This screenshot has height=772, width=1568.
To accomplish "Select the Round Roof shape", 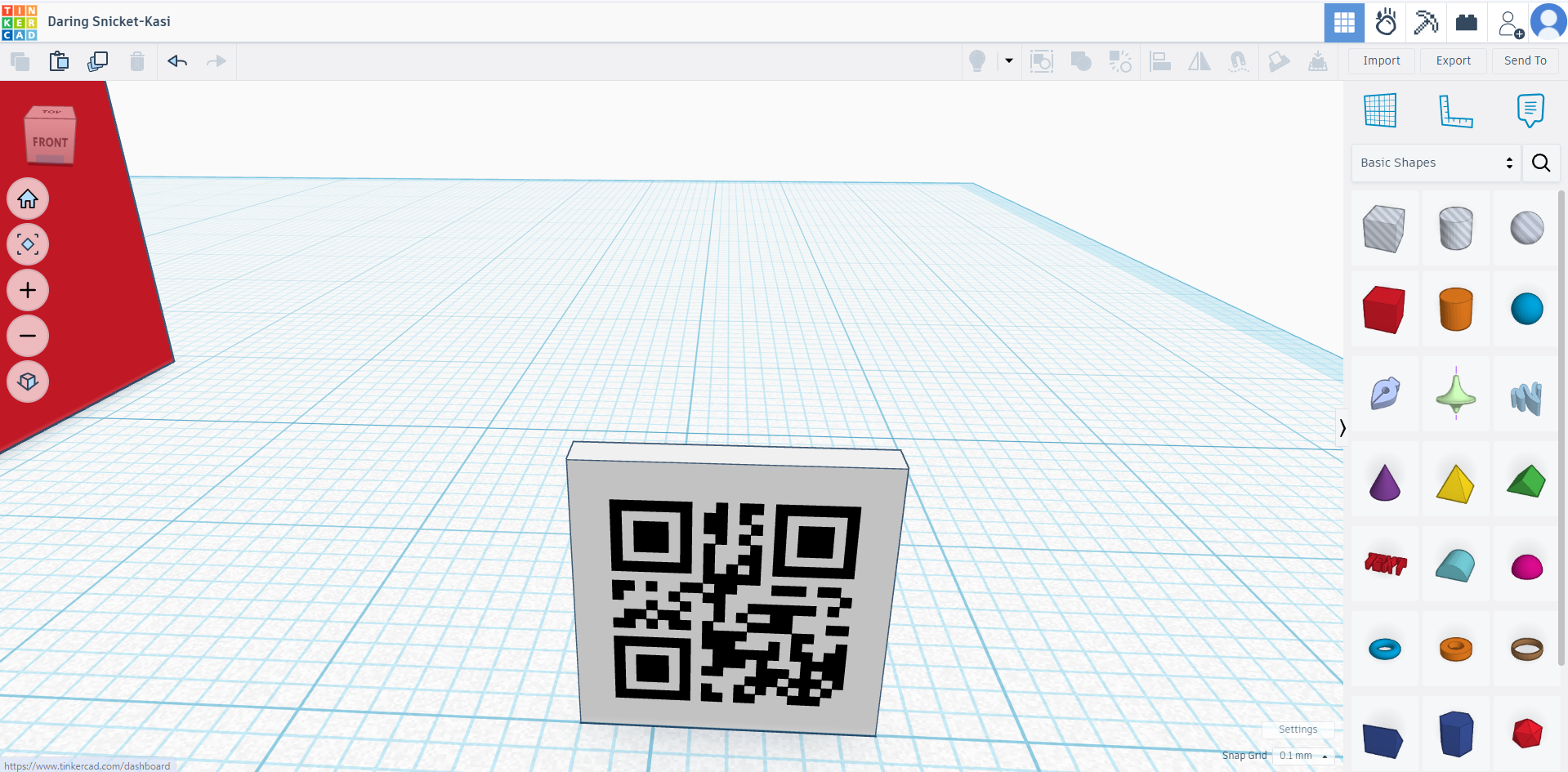I will [x=1455, y=565].
